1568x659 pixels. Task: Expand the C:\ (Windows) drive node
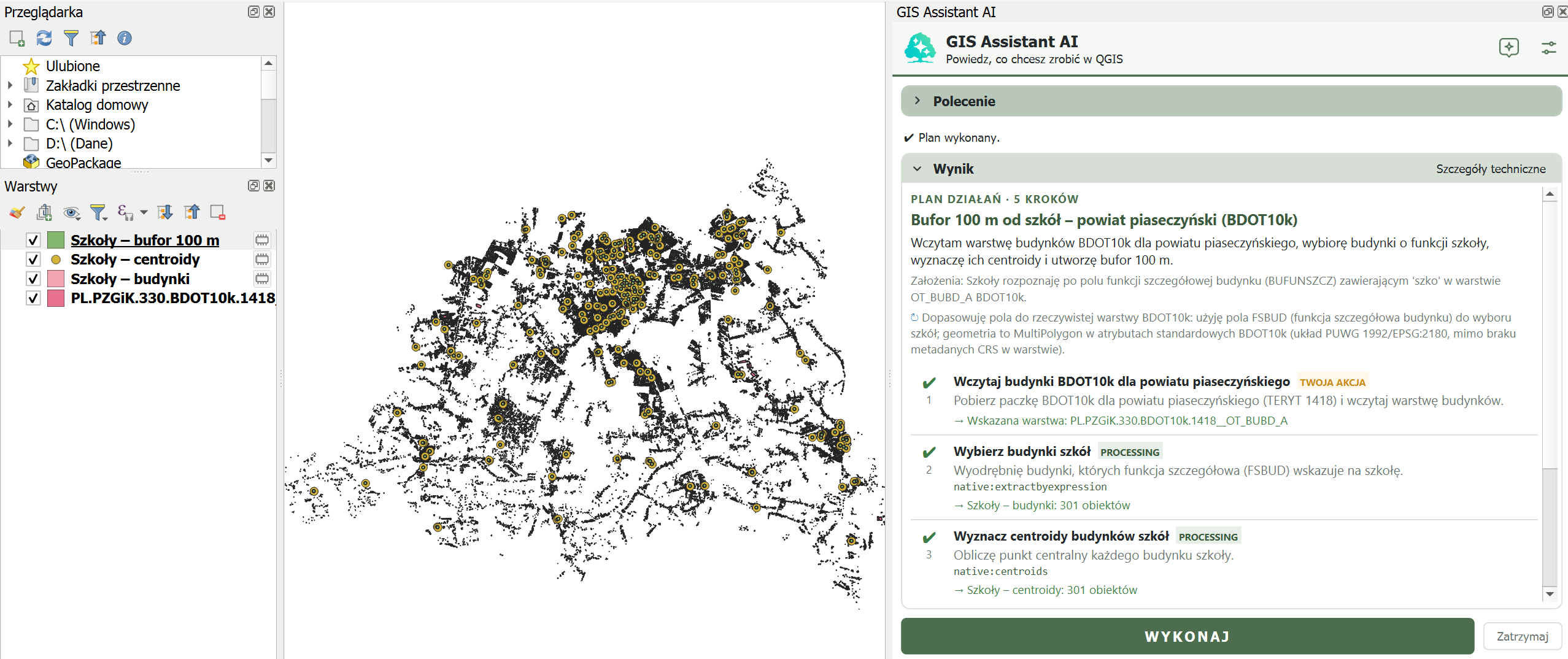click(10, 124)
